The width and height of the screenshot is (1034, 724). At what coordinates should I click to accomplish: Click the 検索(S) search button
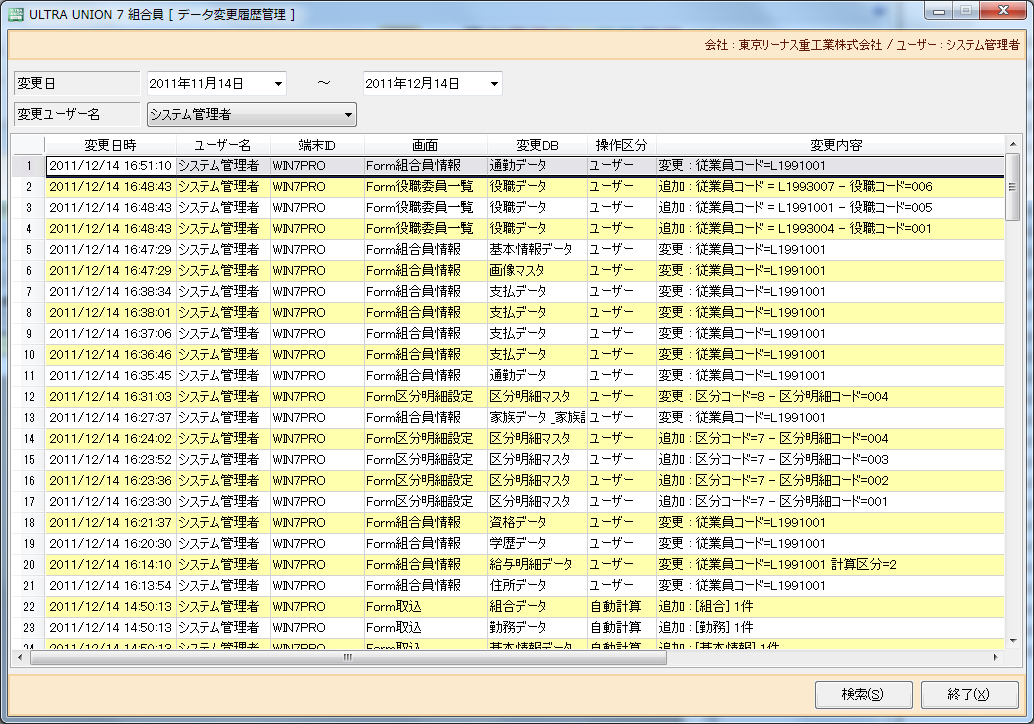coord(862,694)
